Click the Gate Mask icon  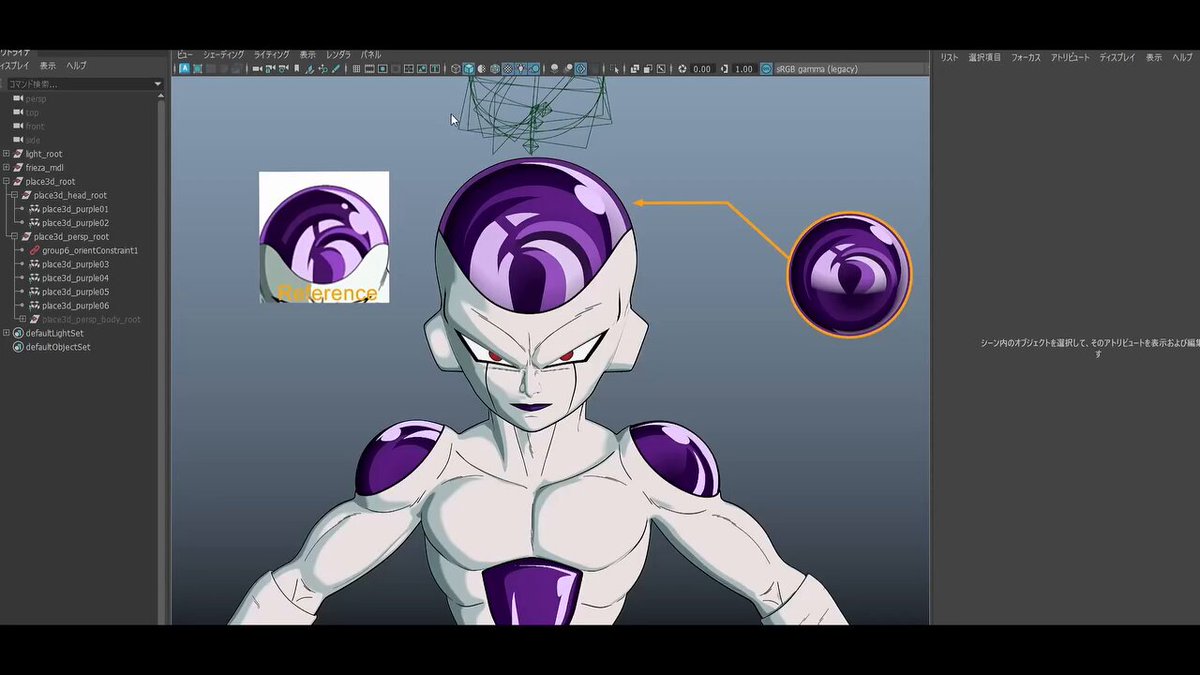pyautogui.click(x=395, y=69)
